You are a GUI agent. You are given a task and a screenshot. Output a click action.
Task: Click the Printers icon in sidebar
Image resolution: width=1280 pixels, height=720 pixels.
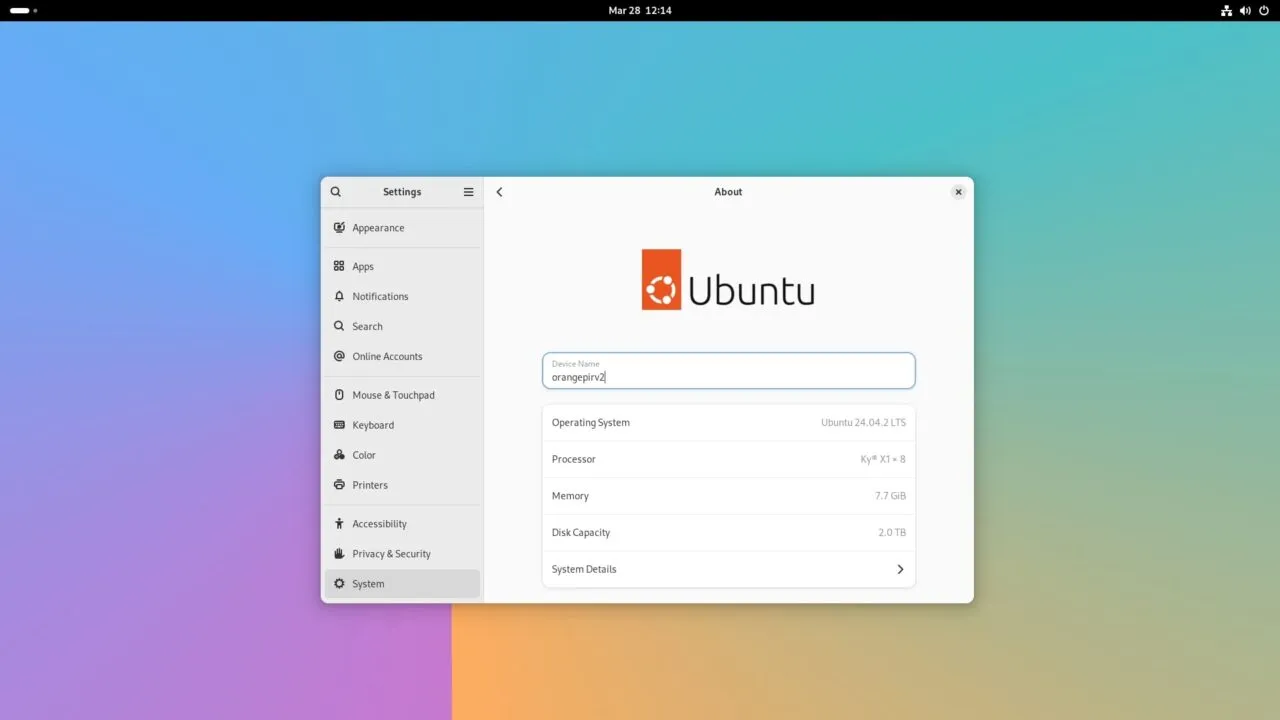pyautogui.click(x=339, y=485)
